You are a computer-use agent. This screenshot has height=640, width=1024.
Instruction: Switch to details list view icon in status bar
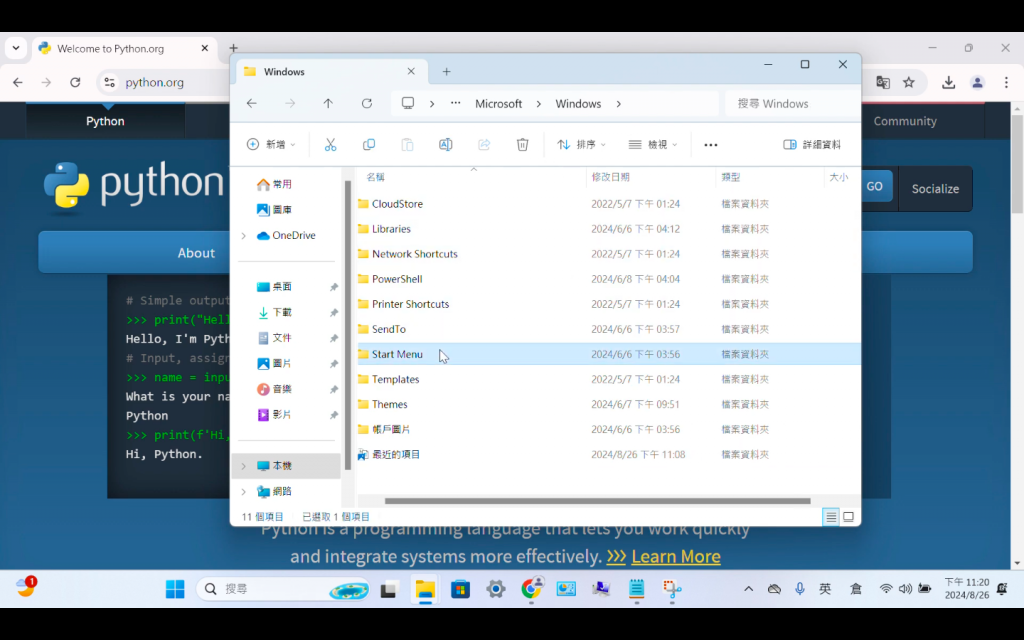831,517
